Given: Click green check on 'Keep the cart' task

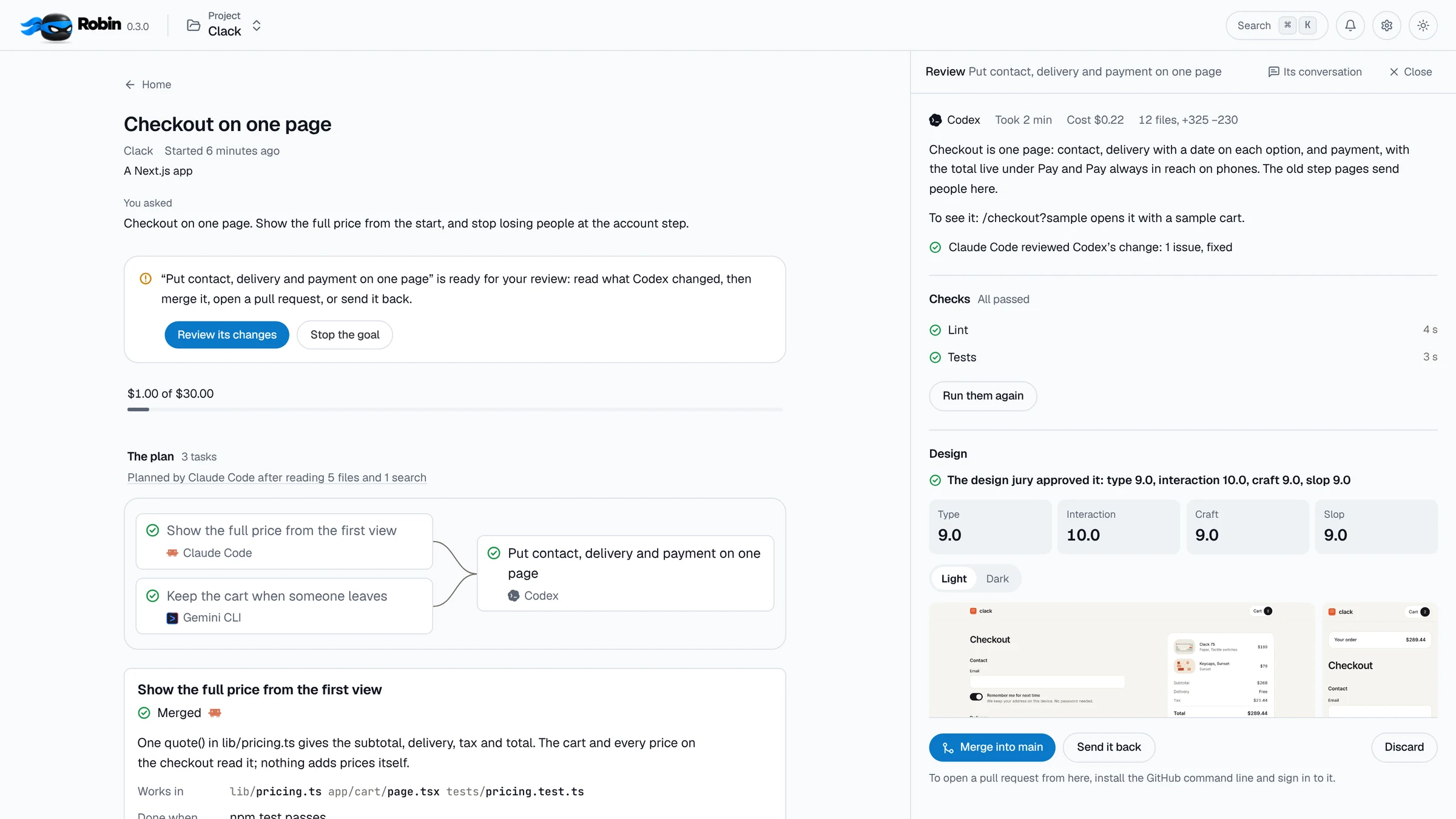Looking at the screenshot, I should click(153, 596).
